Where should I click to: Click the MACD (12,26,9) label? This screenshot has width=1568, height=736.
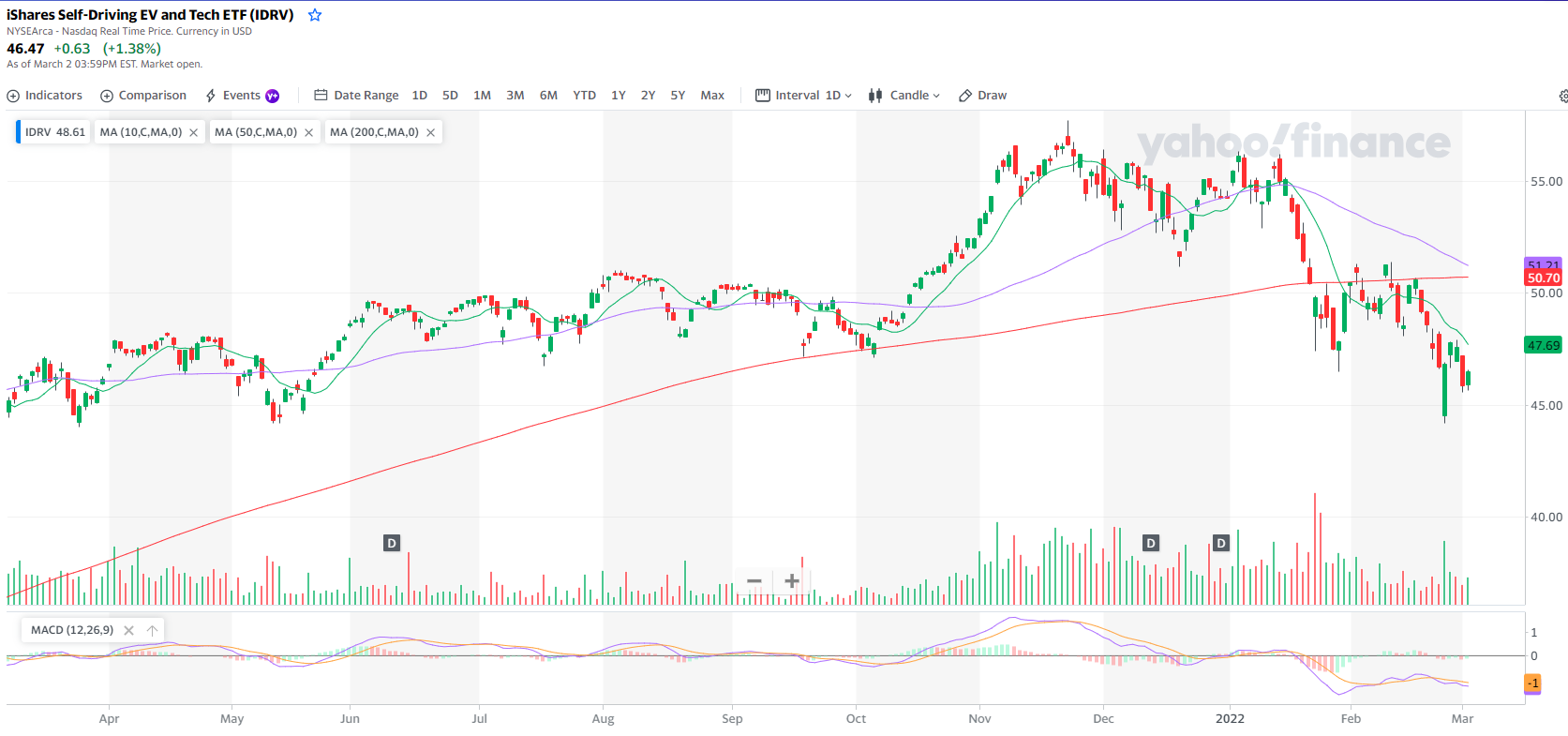coord(72,630)
